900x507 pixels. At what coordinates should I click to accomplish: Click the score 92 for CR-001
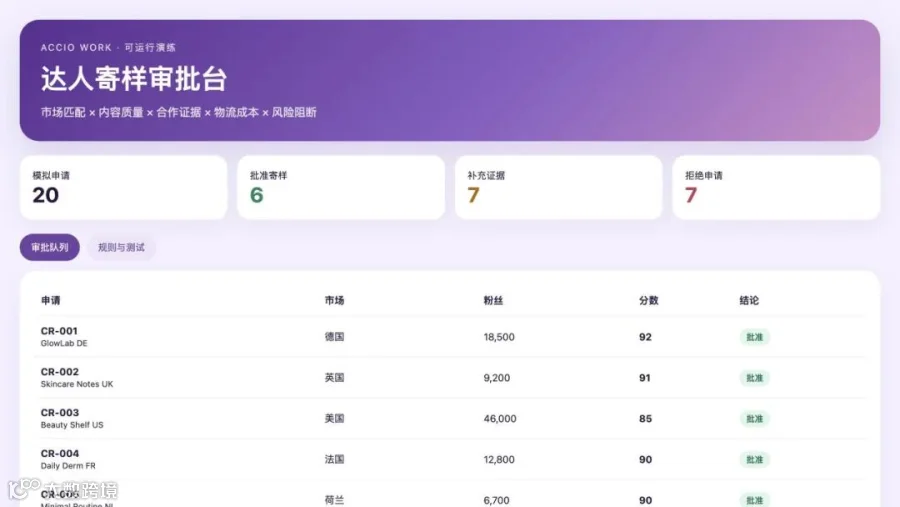[x=645, y=337]
